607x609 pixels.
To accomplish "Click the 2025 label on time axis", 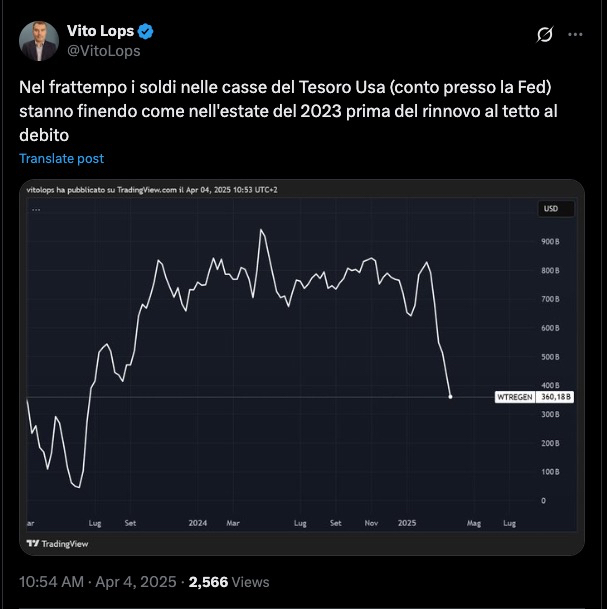I will pyautogui.click(x=406, y=522).
